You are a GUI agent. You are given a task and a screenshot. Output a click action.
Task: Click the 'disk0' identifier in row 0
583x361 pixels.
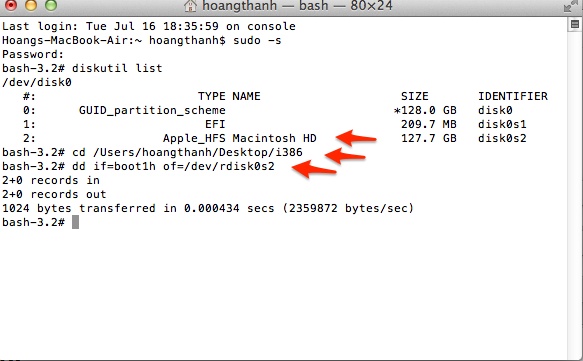point(495,110)
